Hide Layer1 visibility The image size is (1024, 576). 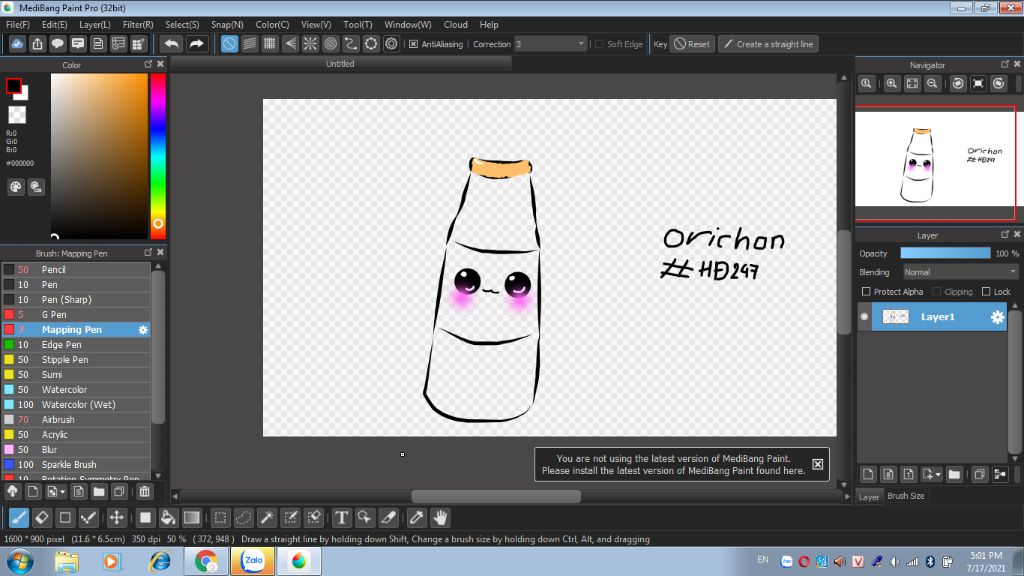(864, 317)
